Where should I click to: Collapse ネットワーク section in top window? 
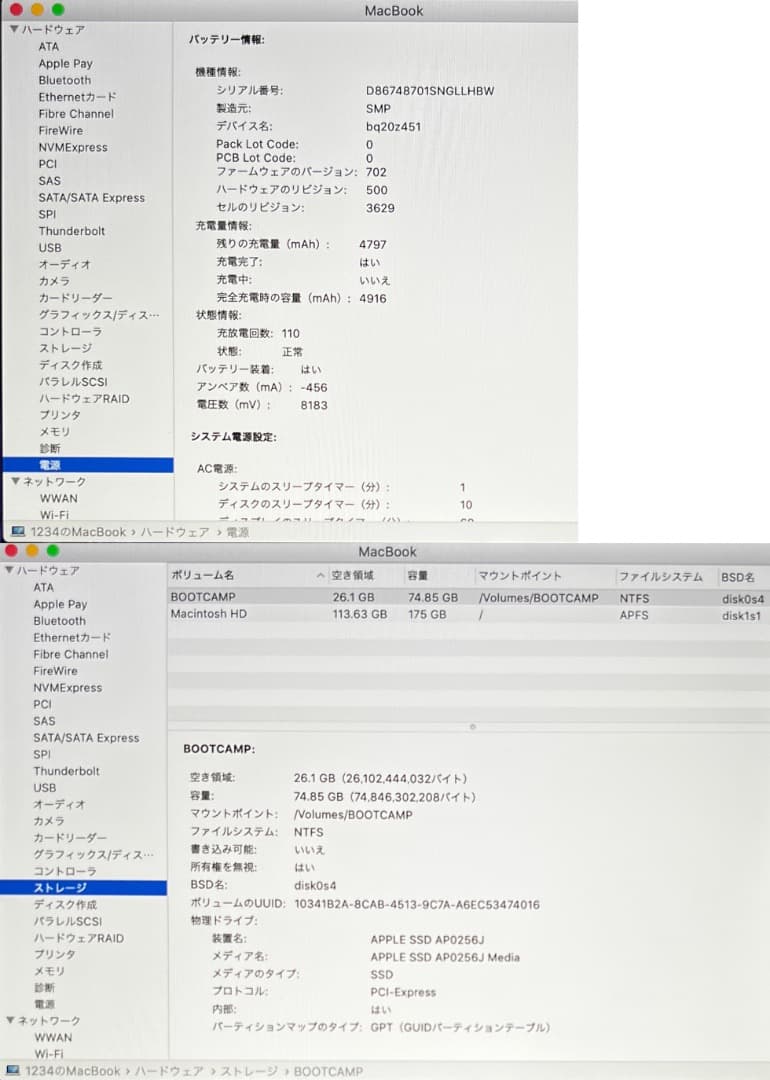[15, 481]
